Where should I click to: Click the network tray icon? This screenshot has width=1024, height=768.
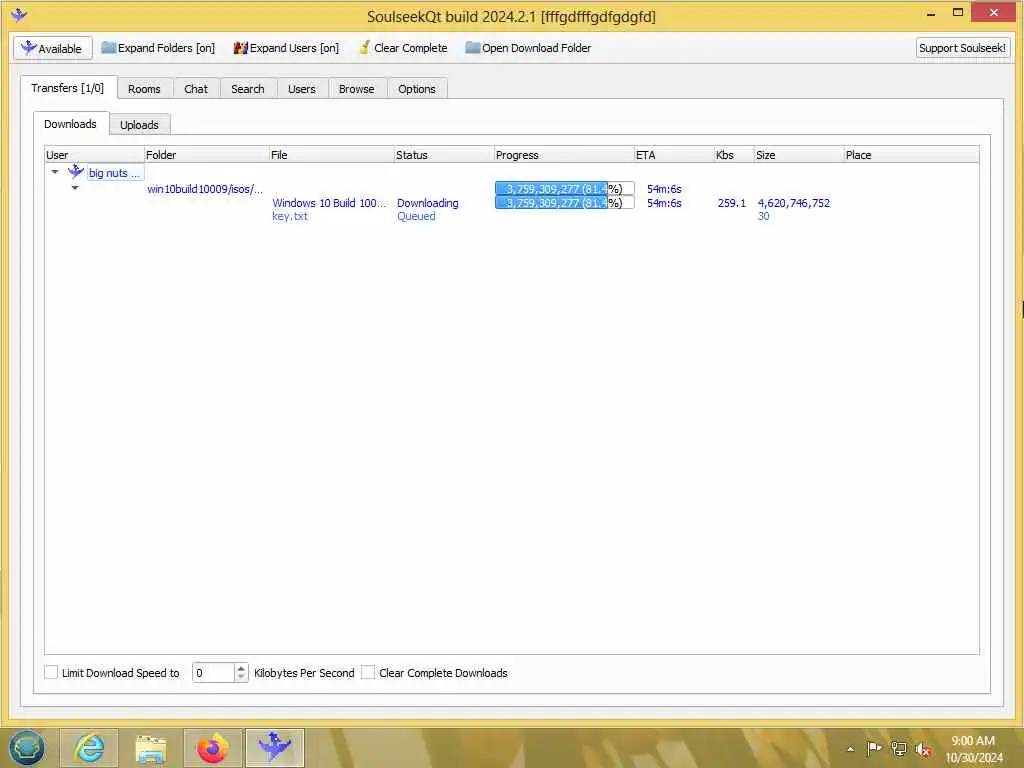(x=899, y=749)
